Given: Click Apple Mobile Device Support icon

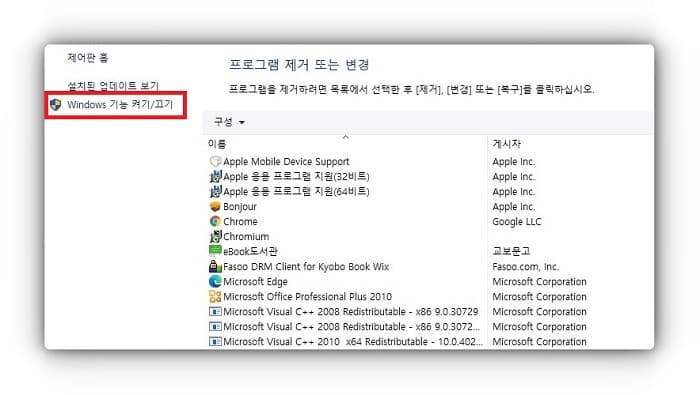Looking at the screenshot, I should click(215, 161).
